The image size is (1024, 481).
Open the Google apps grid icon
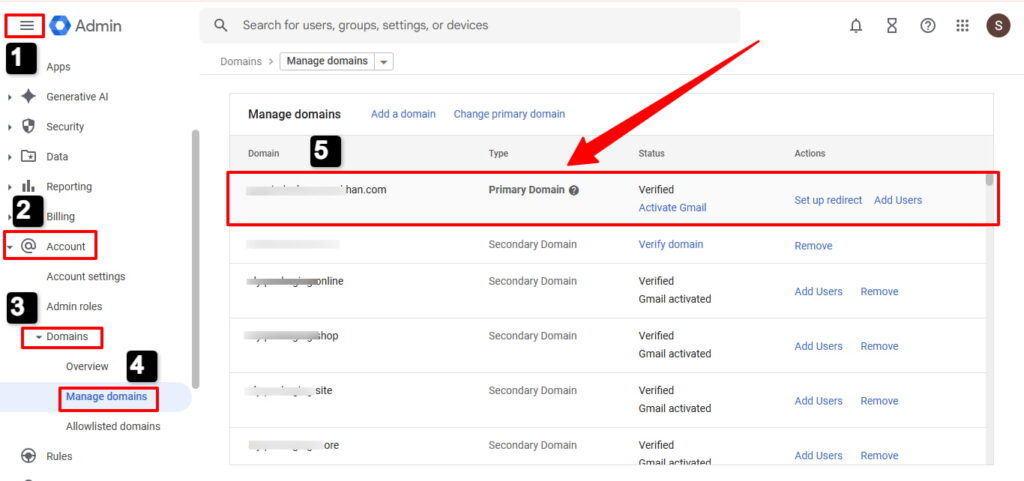pyautogui.click(x=963, y=26)
